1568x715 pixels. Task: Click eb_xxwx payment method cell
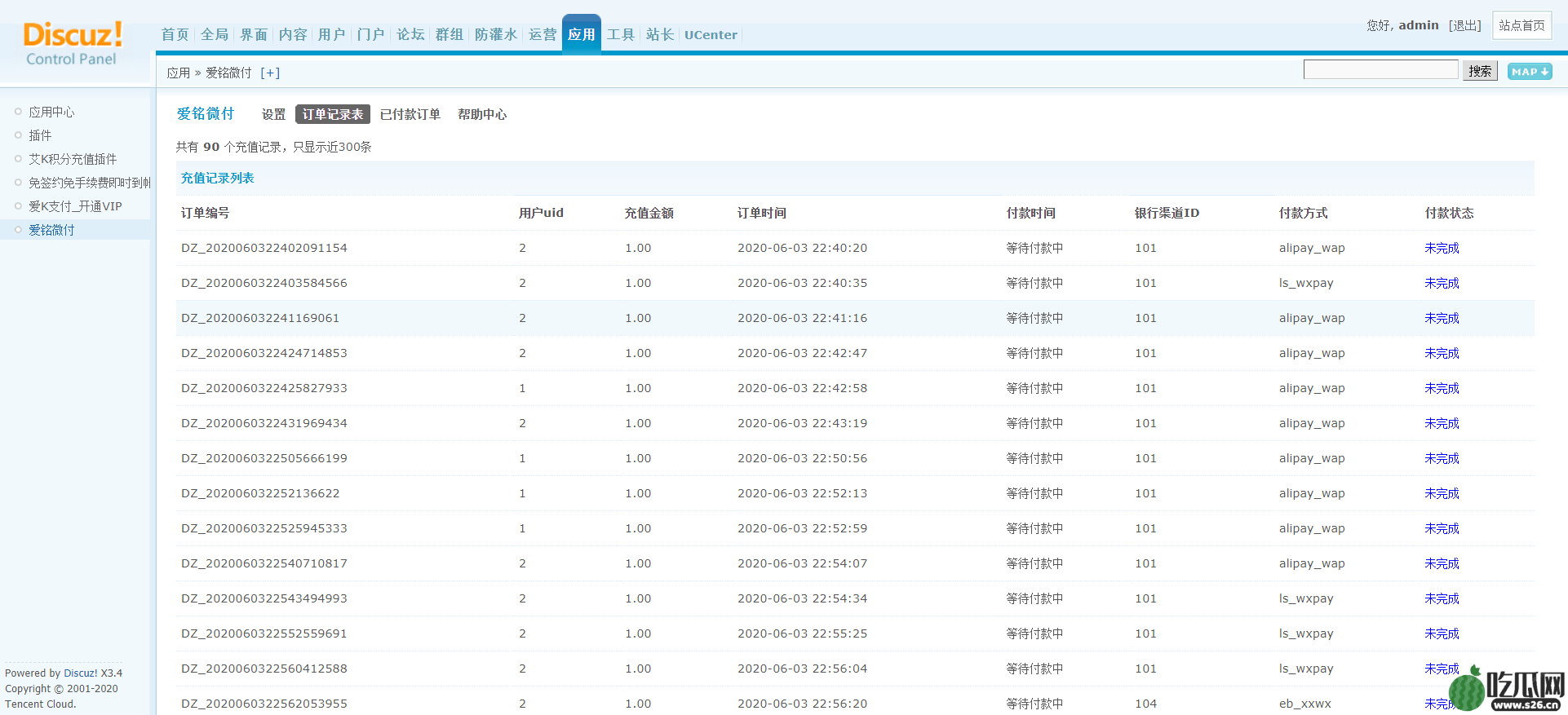pyautogui.click(x=1304, y=704)
